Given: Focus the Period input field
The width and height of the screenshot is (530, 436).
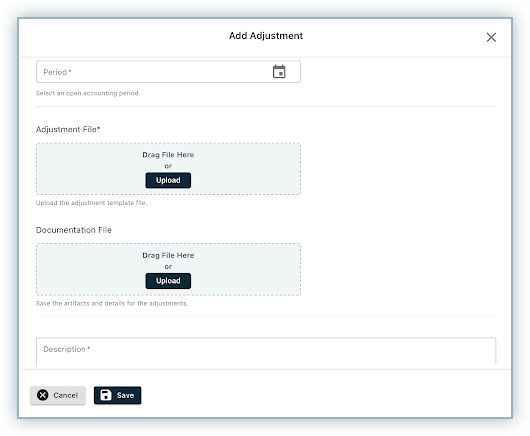Looking at the screenshot, I should pyautogui.click(x=168, y=72).
